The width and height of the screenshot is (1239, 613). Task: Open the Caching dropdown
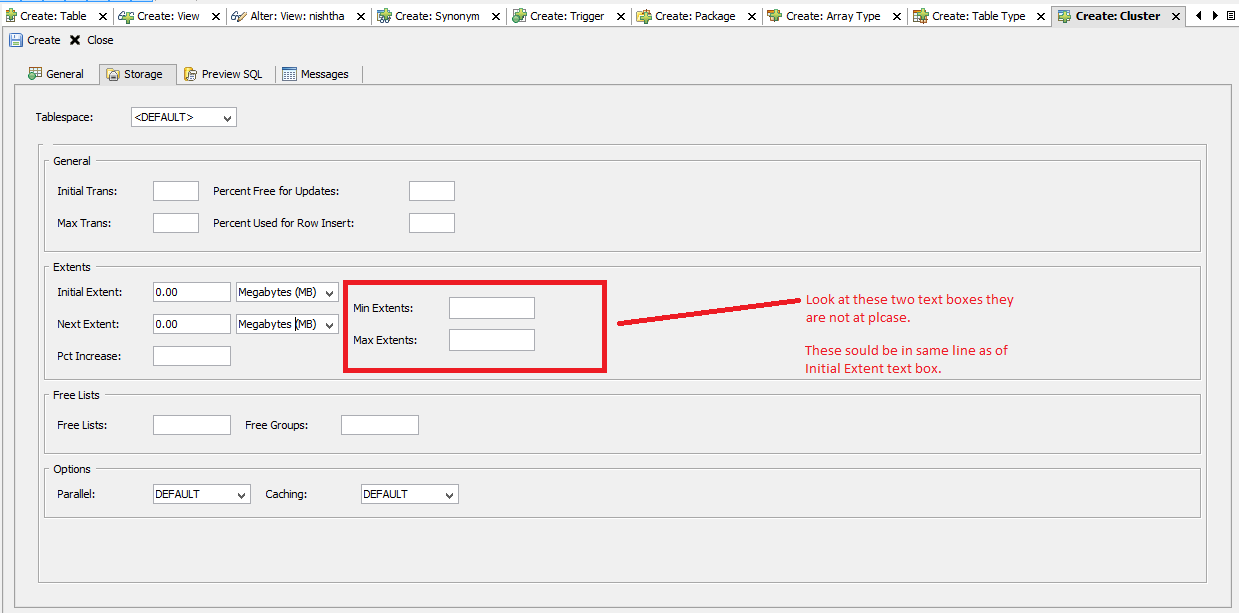tap(410, 494)
